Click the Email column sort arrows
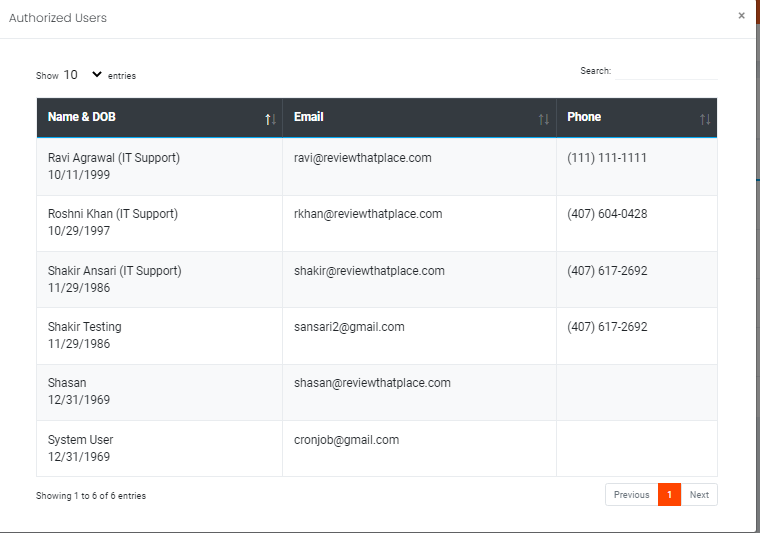This screenshot has height=533, width=760. click(x=544, y=119)
